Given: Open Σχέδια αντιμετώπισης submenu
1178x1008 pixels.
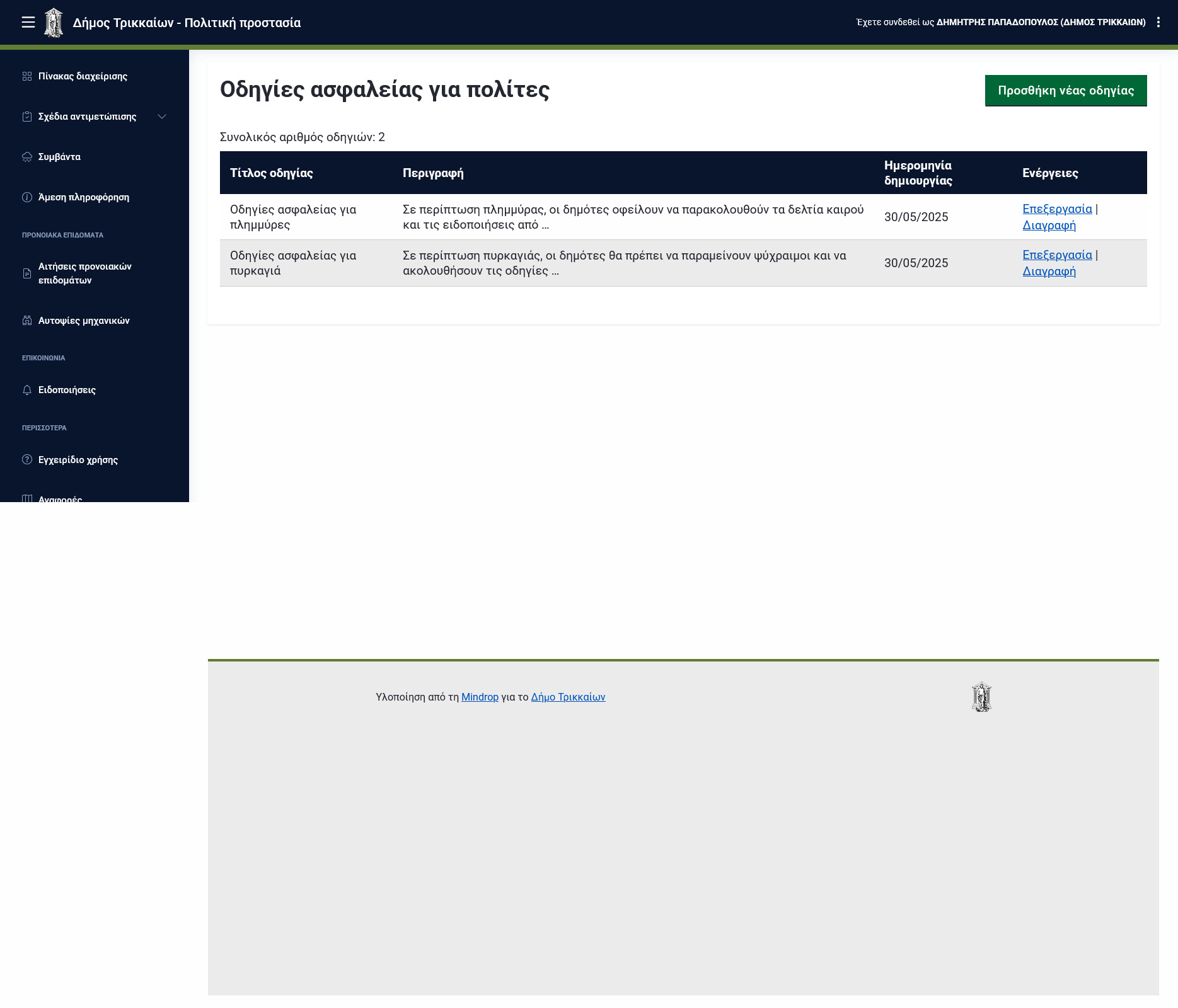Looking at the screenshot, I should [x=87, y=117].
